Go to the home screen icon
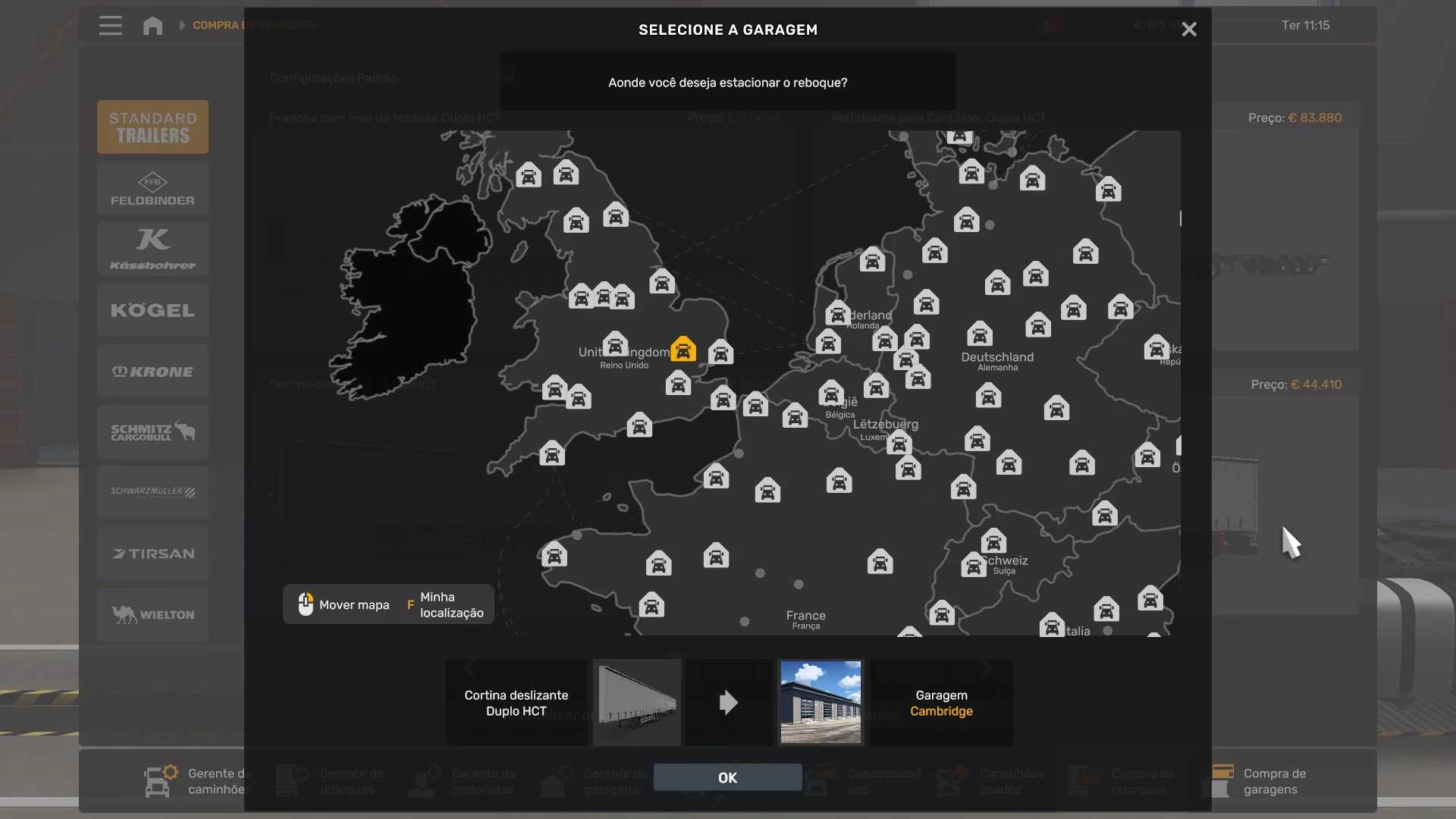 tap(152, 25)
